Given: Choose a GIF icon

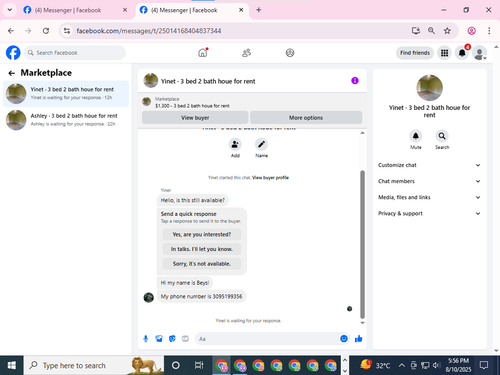Looking at the screenshot, I should 185,339.
